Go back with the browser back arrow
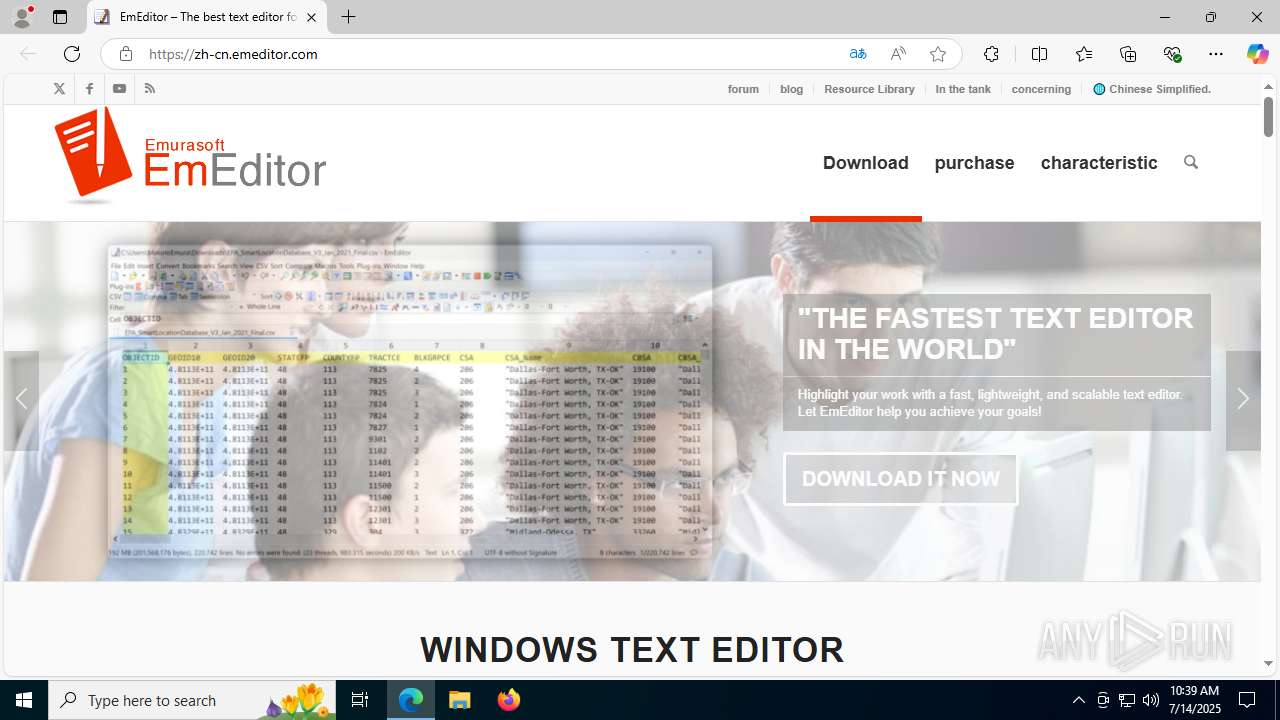Viewport: 1280px width, 720px height. (x=28, y=54)
